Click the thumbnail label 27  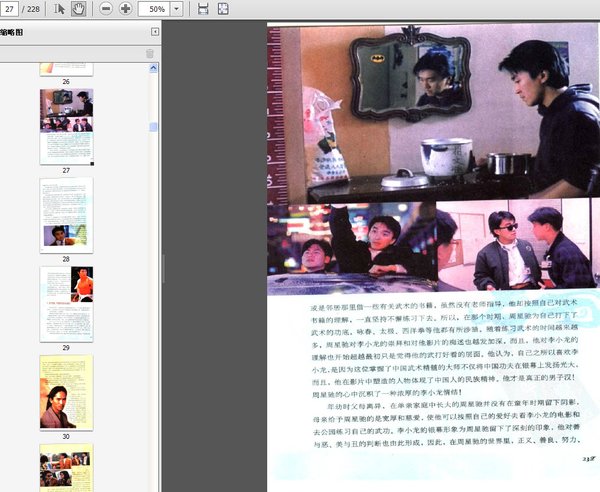pos(66,170)
